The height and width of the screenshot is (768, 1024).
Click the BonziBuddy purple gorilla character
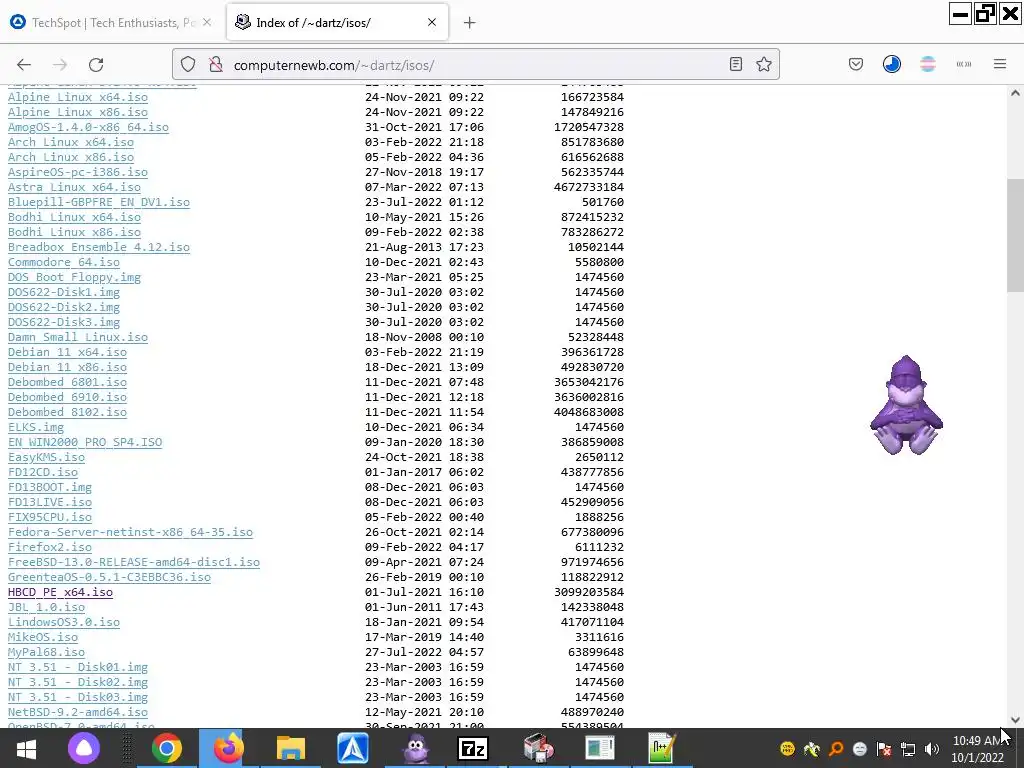[x=906, y=405]
